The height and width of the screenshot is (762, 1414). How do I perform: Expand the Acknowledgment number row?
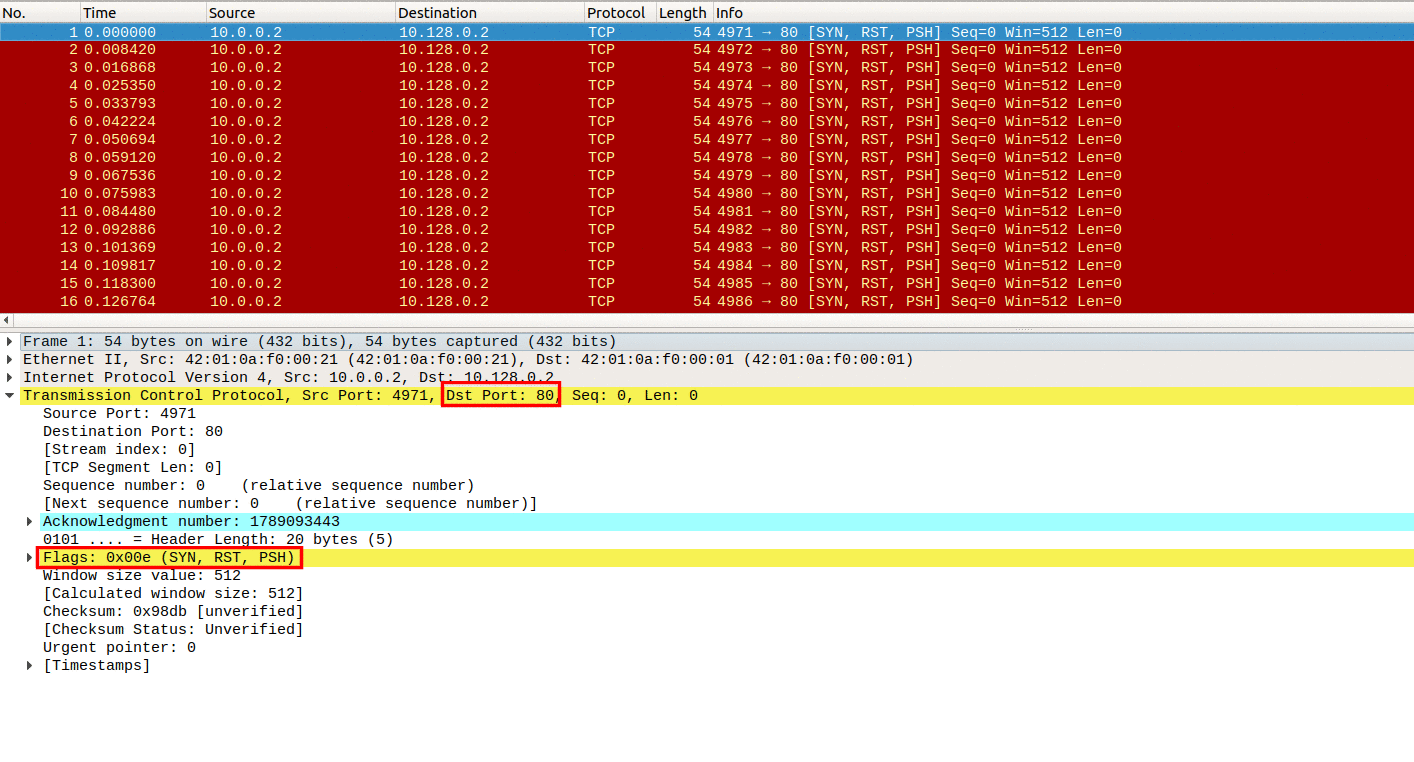(x=30, y=522)
